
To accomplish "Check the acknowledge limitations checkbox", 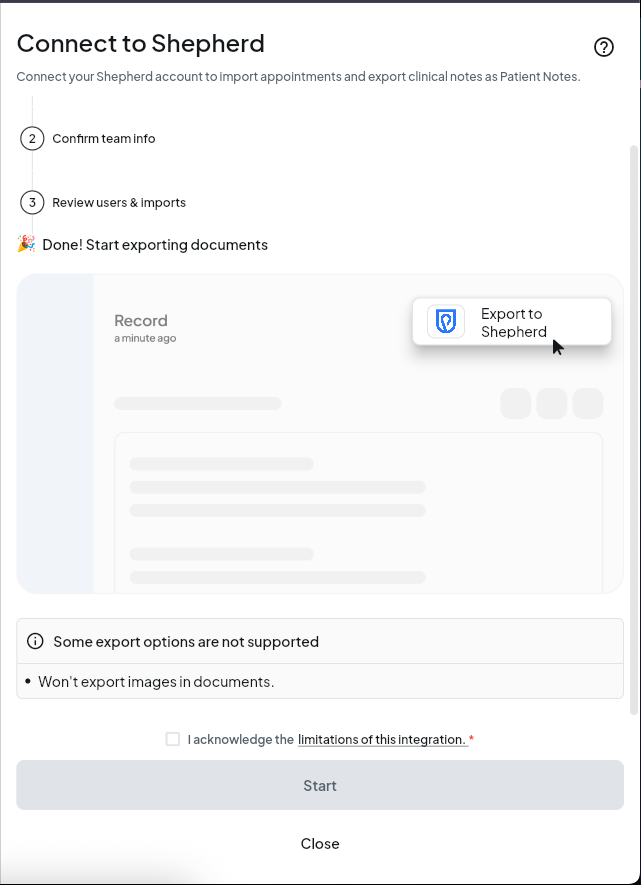I will [173, 739].
